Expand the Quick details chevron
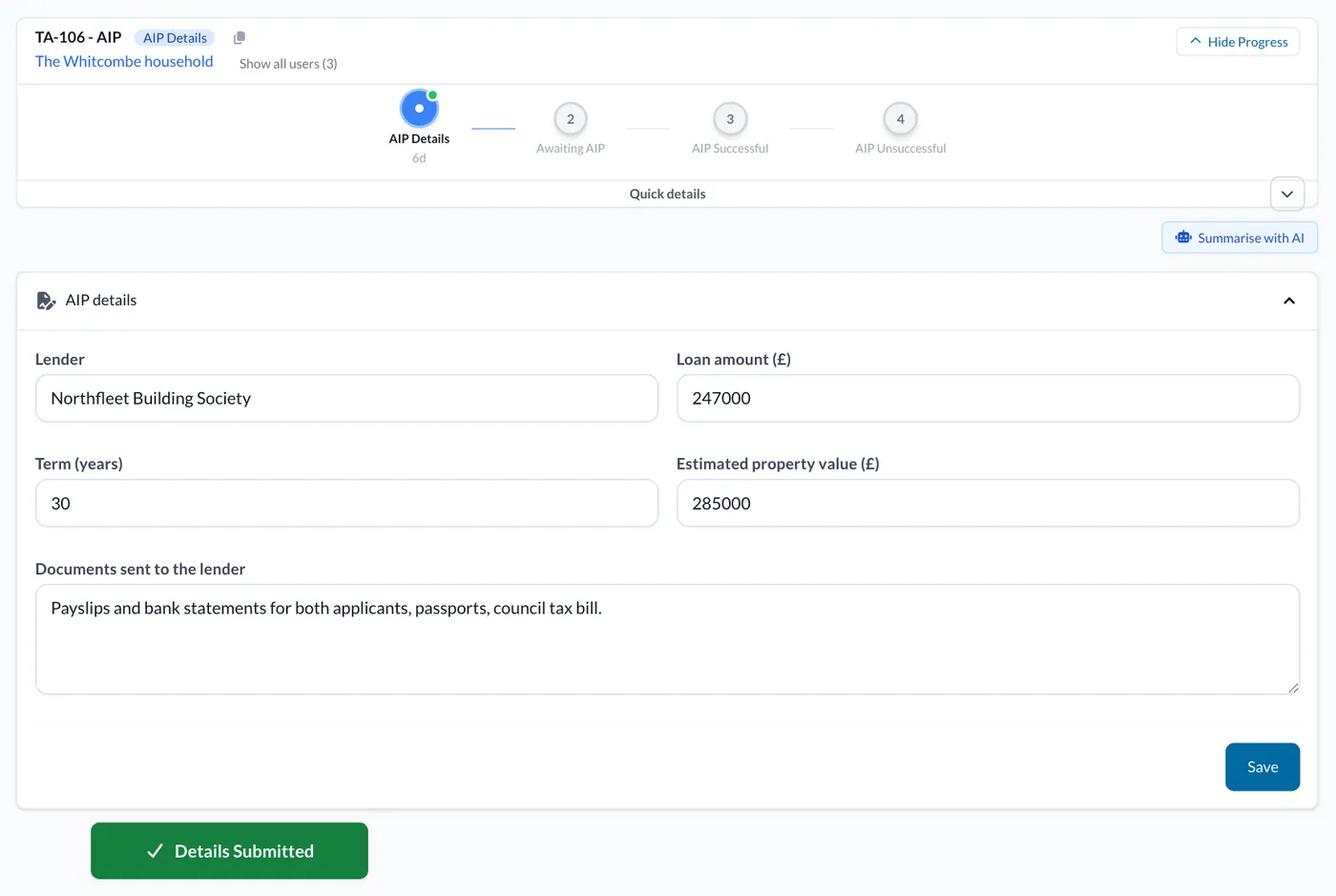Screen dimensions: 1336x896 pyautogui.click(x=1287, y=194)
